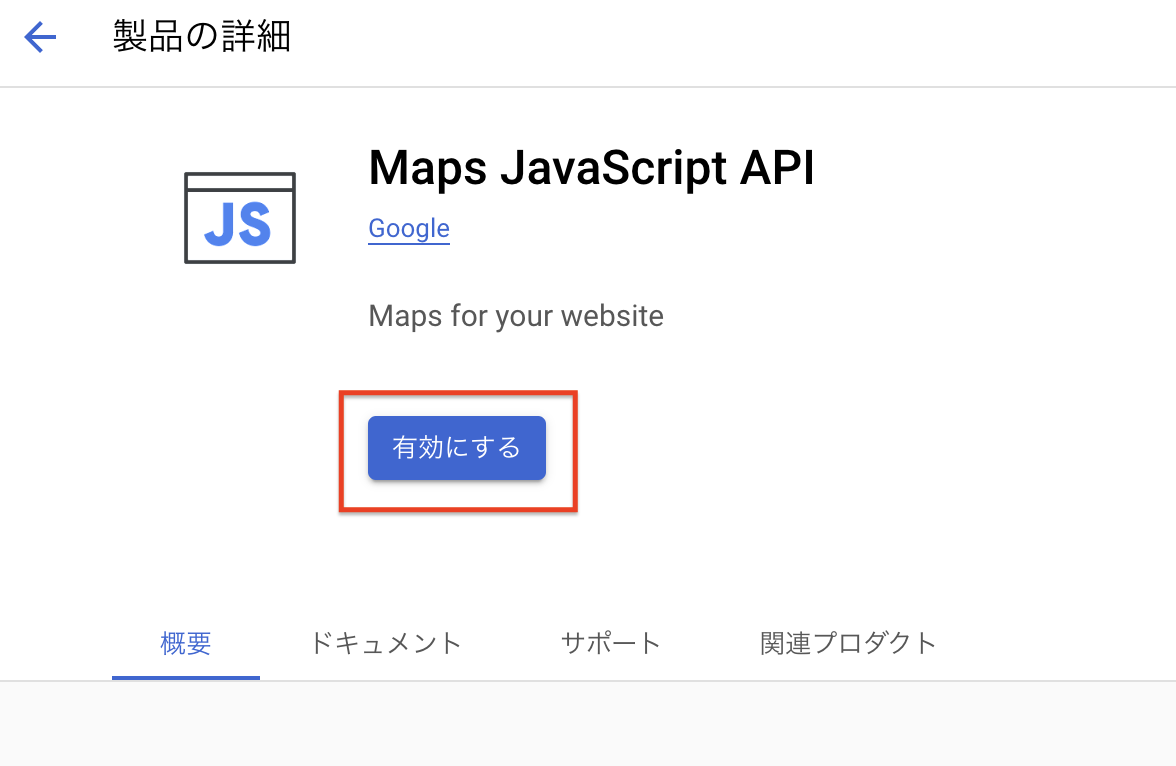This screenshot has width=1176, height=766.
Task: Open the サポート tab
Action: [x=610, y=644]
